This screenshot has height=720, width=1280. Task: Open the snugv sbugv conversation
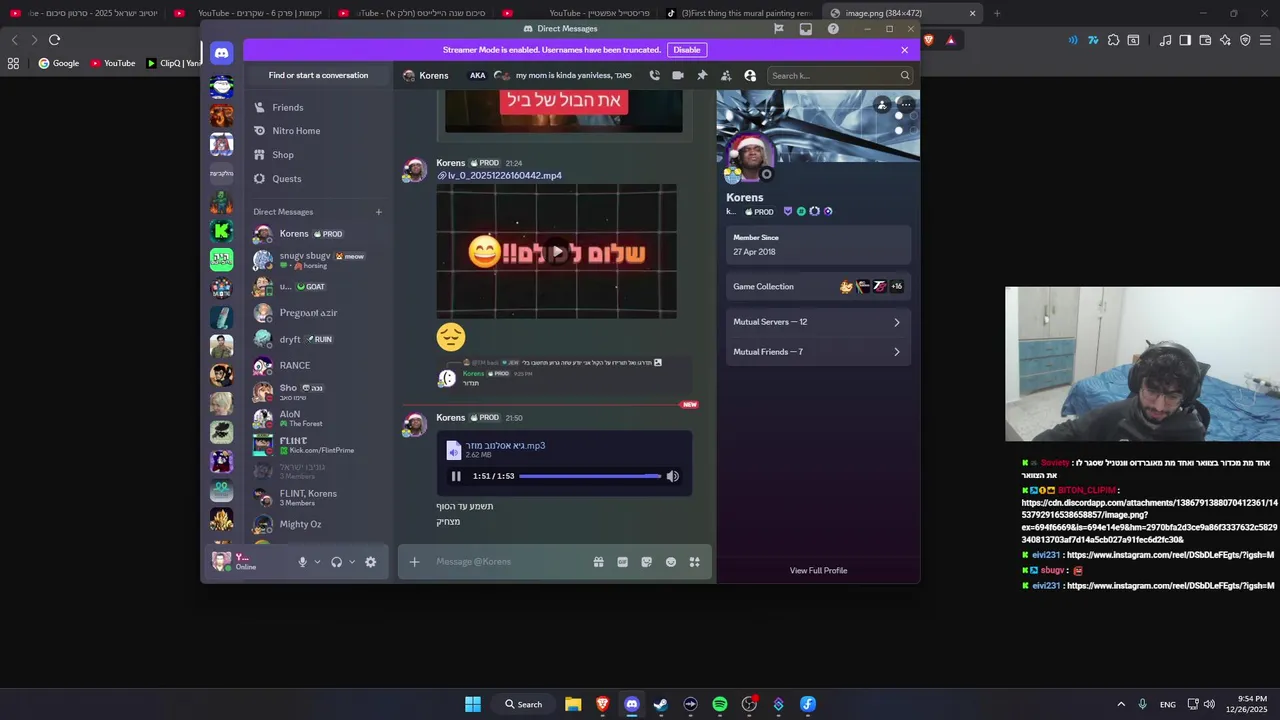pyautogui.click(x=318, y=260)
